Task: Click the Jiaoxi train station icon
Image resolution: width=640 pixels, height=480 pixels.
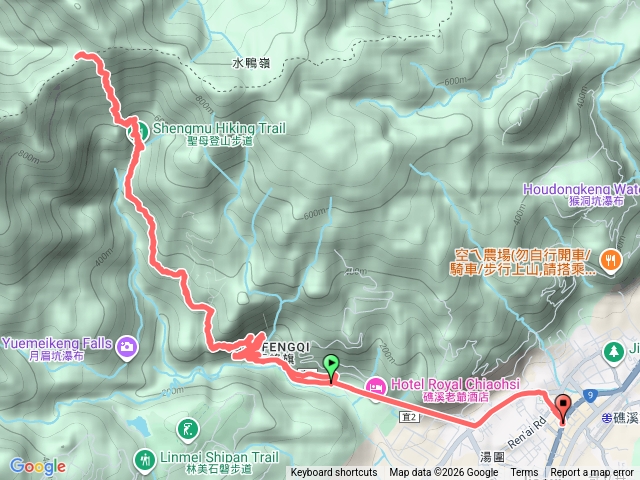Action: point(607,418)
